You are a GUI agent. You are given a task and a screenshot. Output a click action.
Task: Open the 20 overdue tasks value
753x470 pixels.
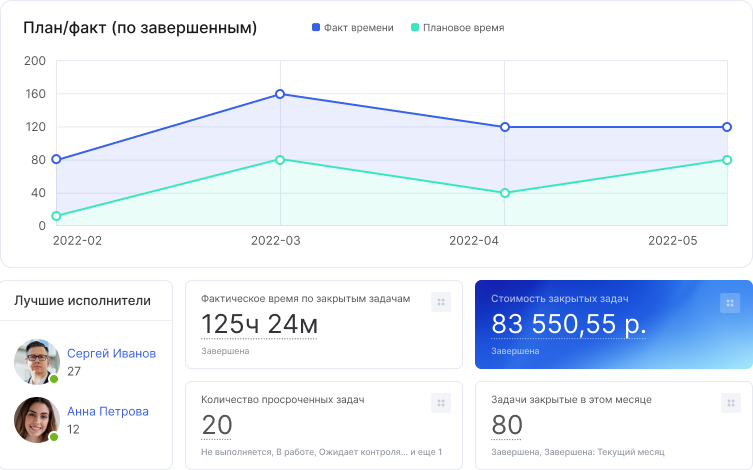tap(216, 426)
